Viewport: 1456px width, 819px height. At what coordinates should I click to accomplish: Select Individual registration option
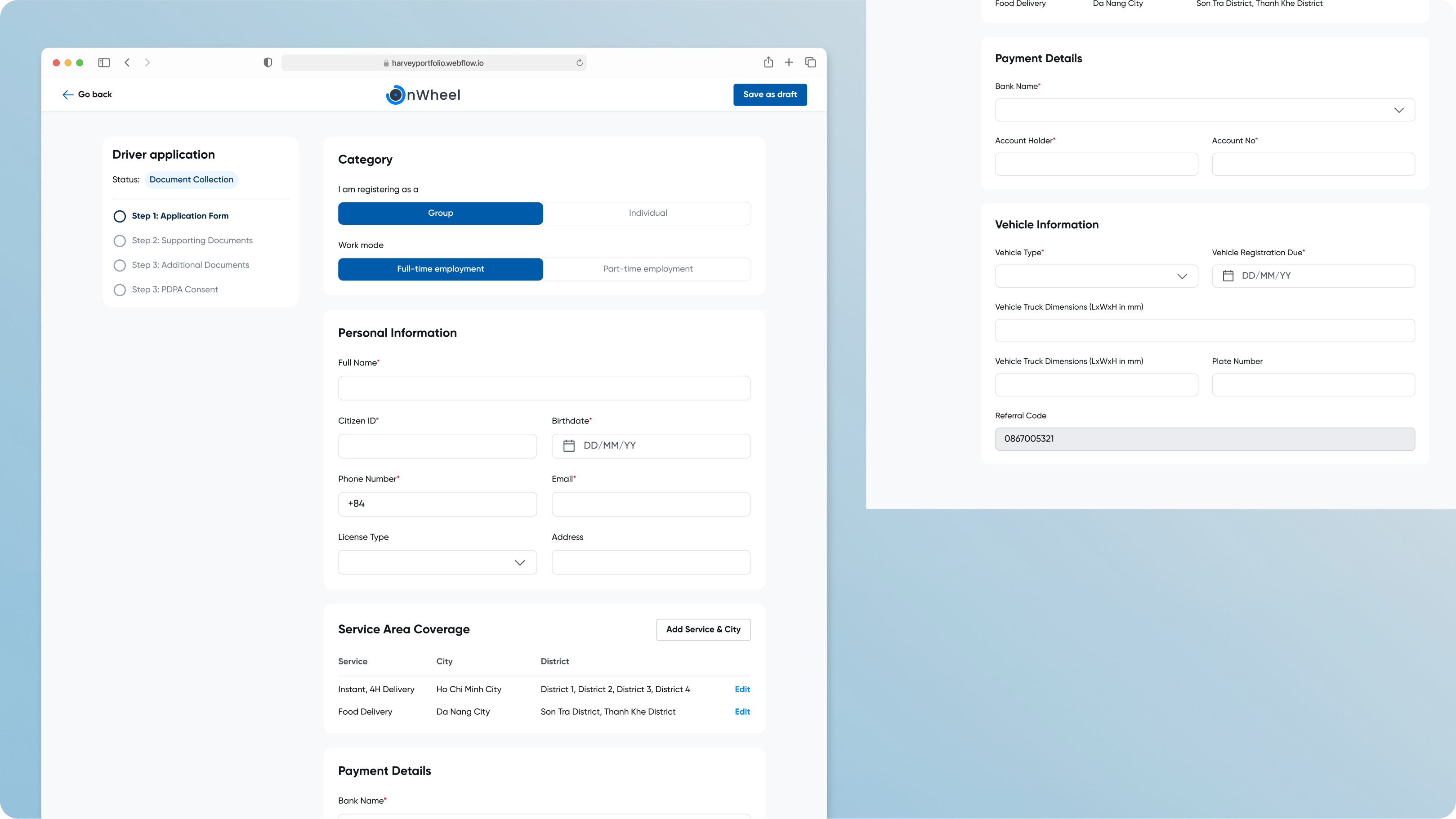click(647, 213)
